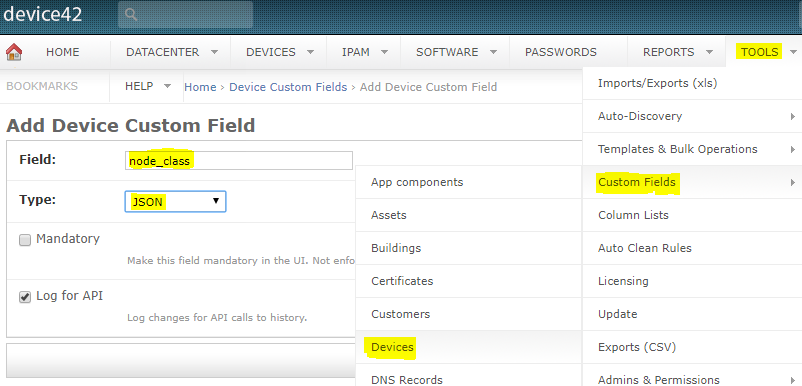Expand the HELP dropdown arrow

click(167, 86)
